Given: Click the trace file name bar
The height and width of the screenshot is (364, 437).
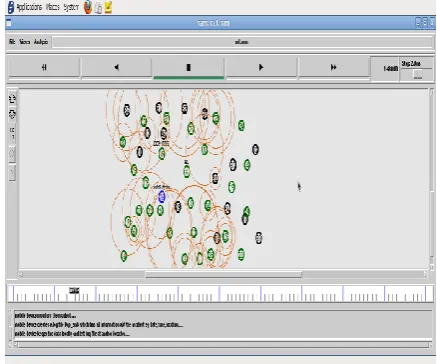Looking at the screenshot, I should (242, 42).
